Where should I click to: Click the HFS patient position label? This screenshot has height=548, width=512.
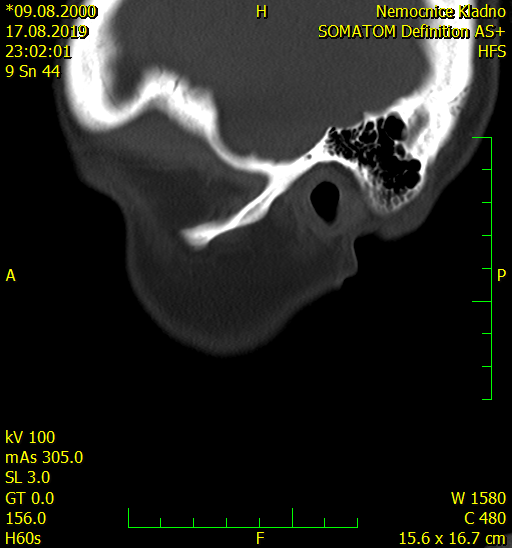[x=492, y=52]
